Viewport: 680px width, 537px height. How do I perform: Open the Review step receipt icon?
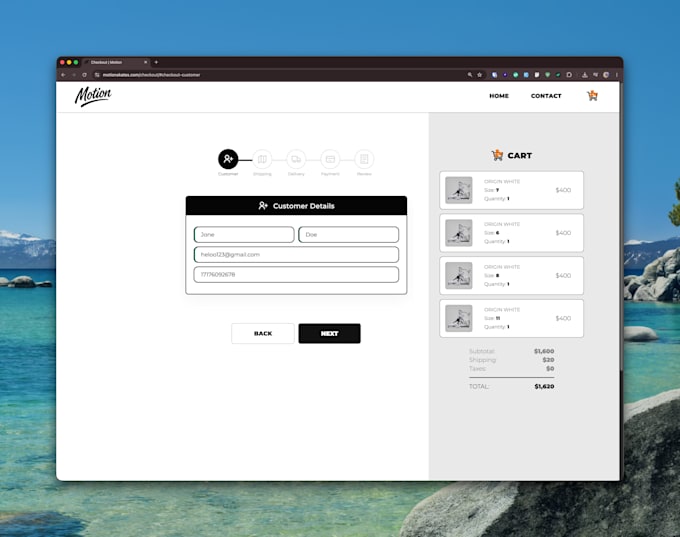pos(364,159)
